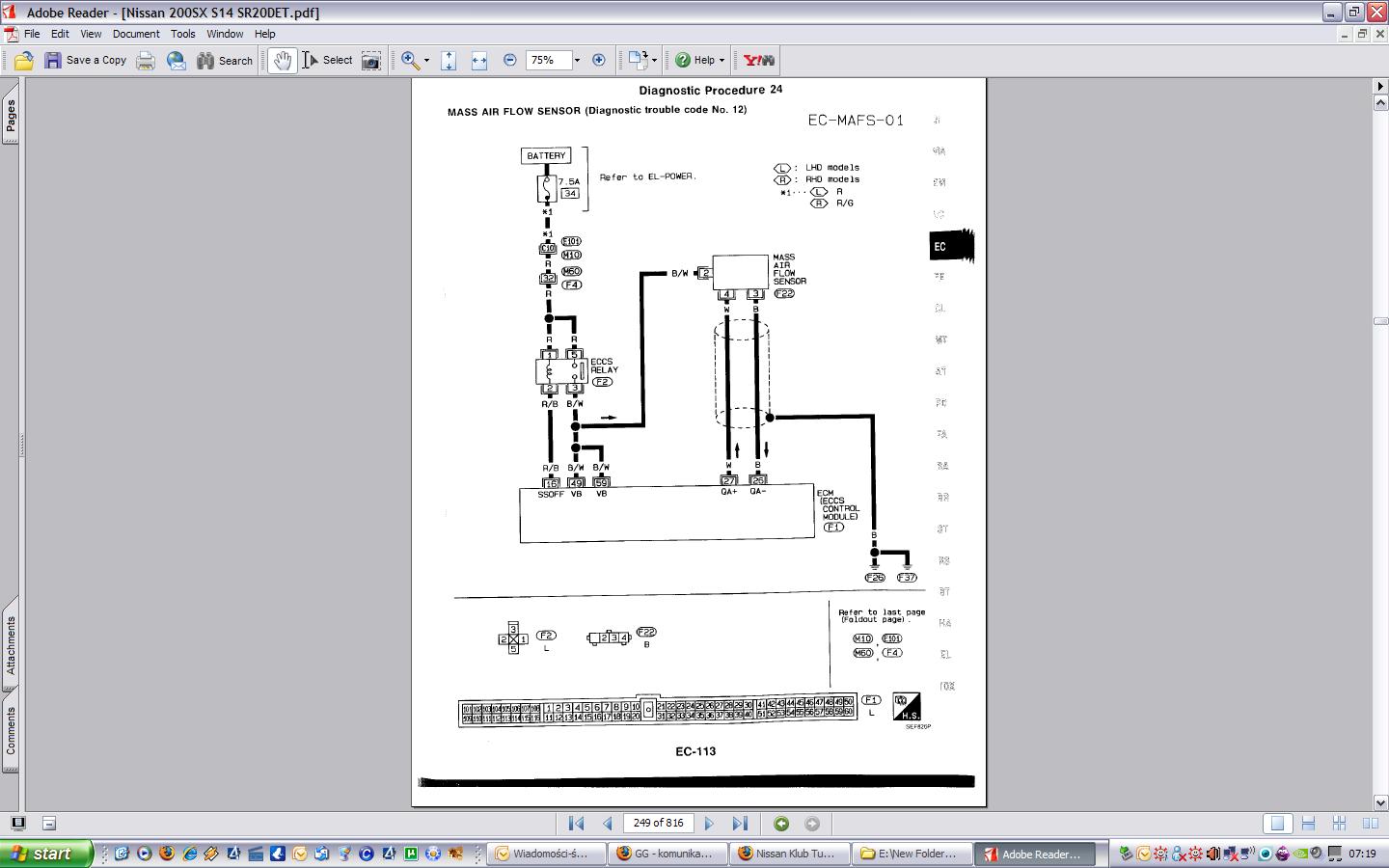Click the Fit Page height icon
Viewport: 1389px width, 868px height.
pos(449,60)
